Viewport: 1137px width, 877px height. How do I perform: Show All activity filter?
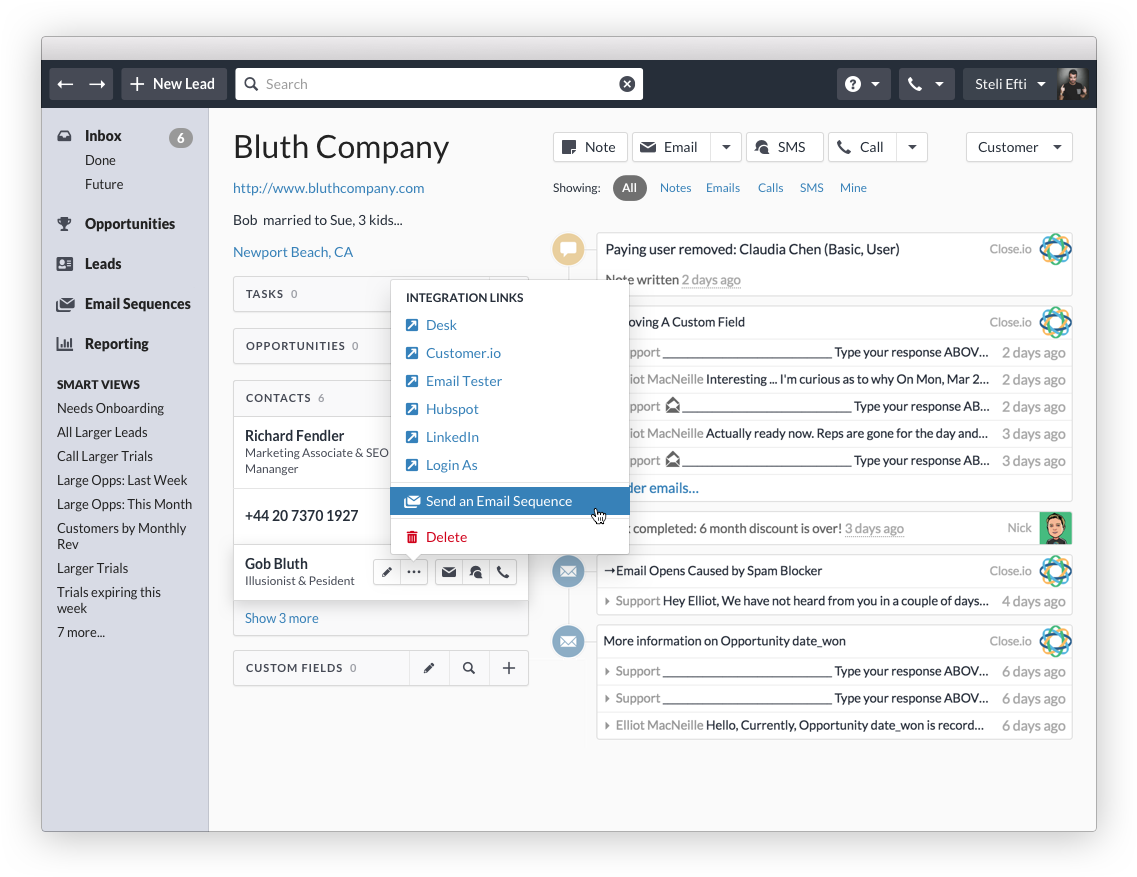pos(629,188)
